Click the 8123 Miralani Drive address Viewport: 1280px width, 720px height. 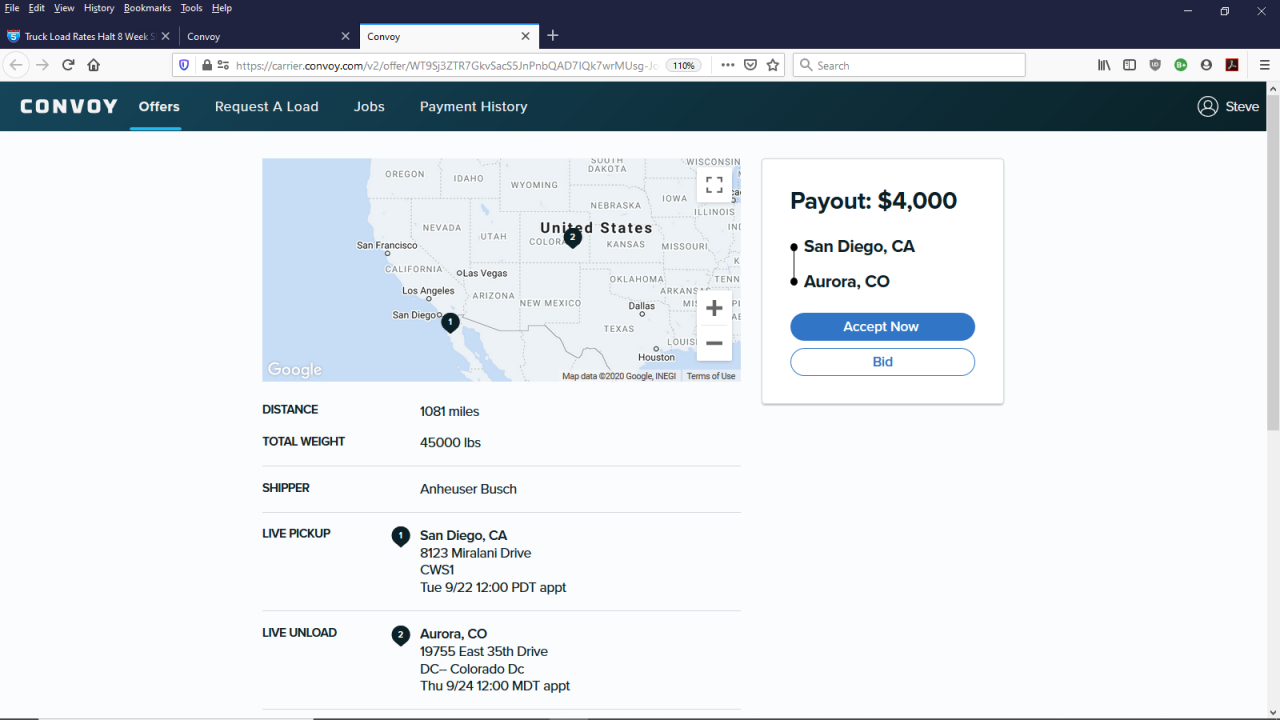[x=476, y=553]
